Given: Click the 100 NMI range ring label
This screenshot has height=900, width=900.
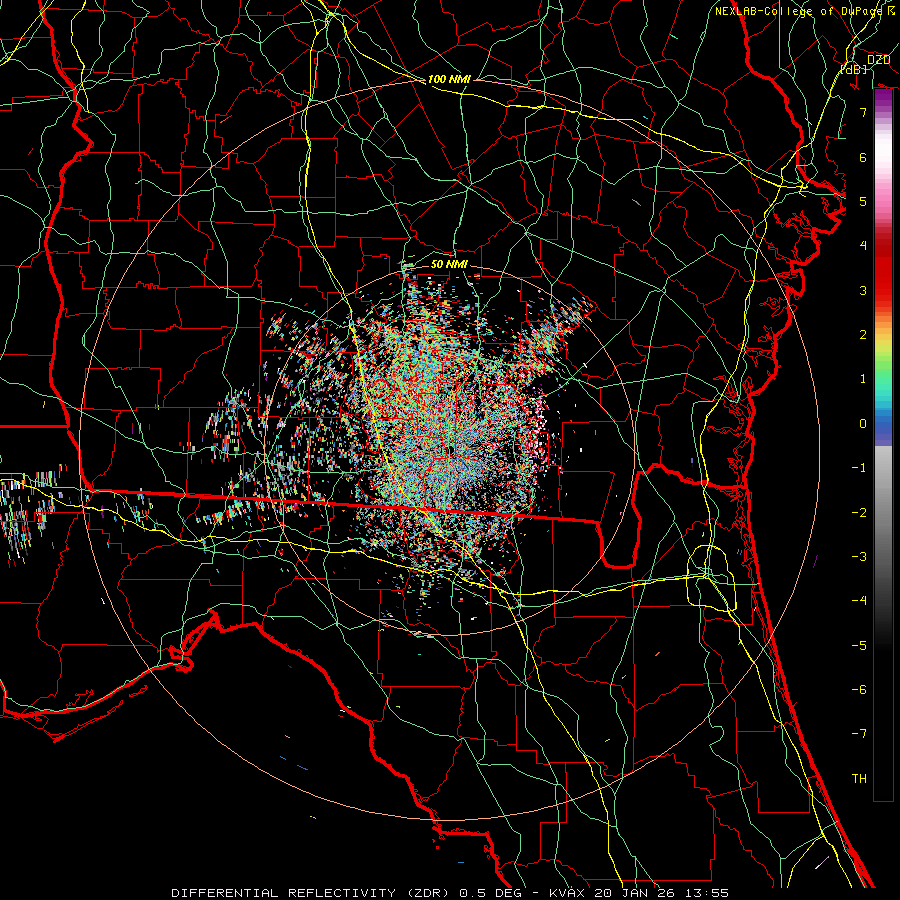Looking at the screenshot, I should (449, 79).
